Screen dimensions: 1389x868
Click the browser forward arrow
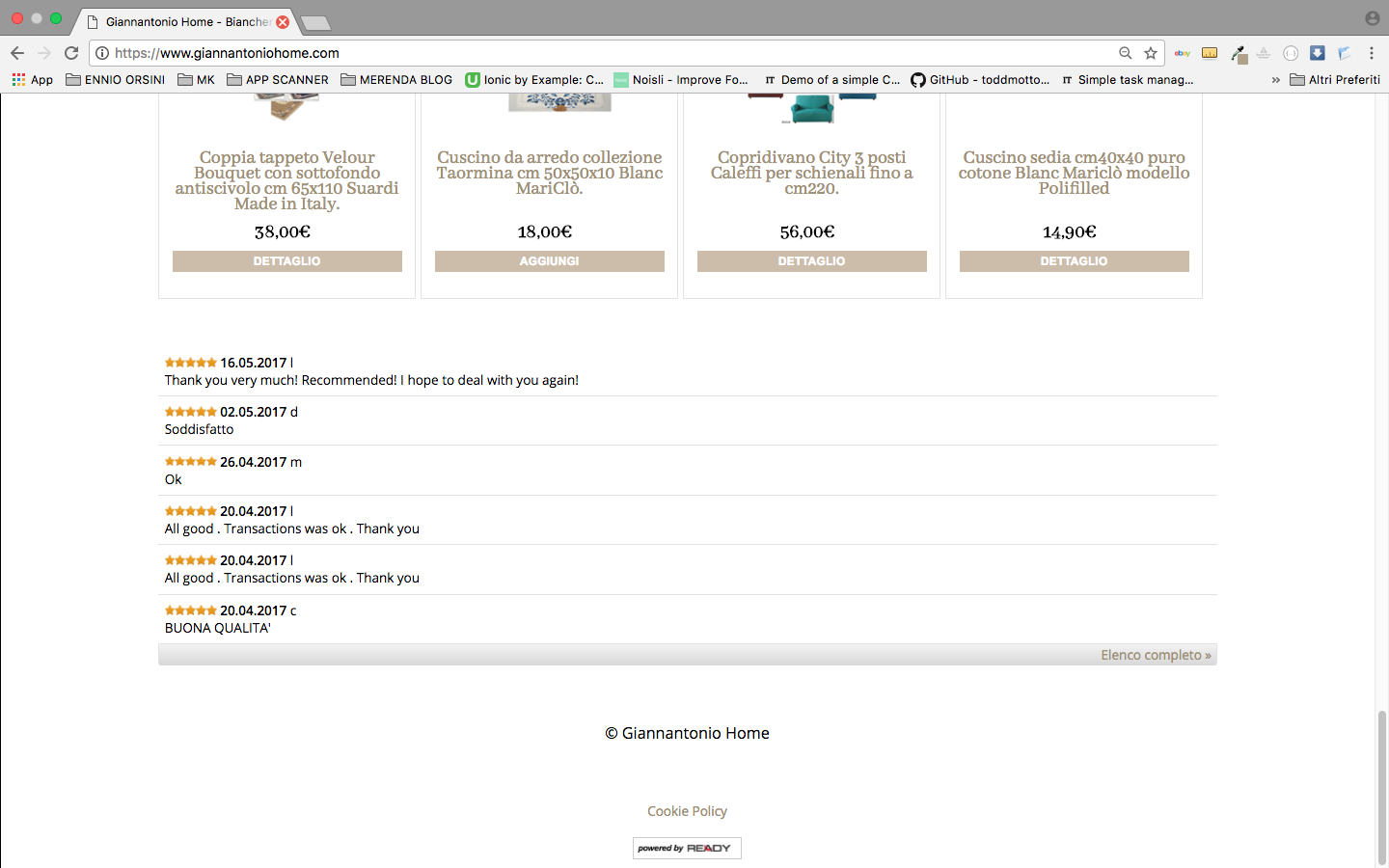point(44,53)
